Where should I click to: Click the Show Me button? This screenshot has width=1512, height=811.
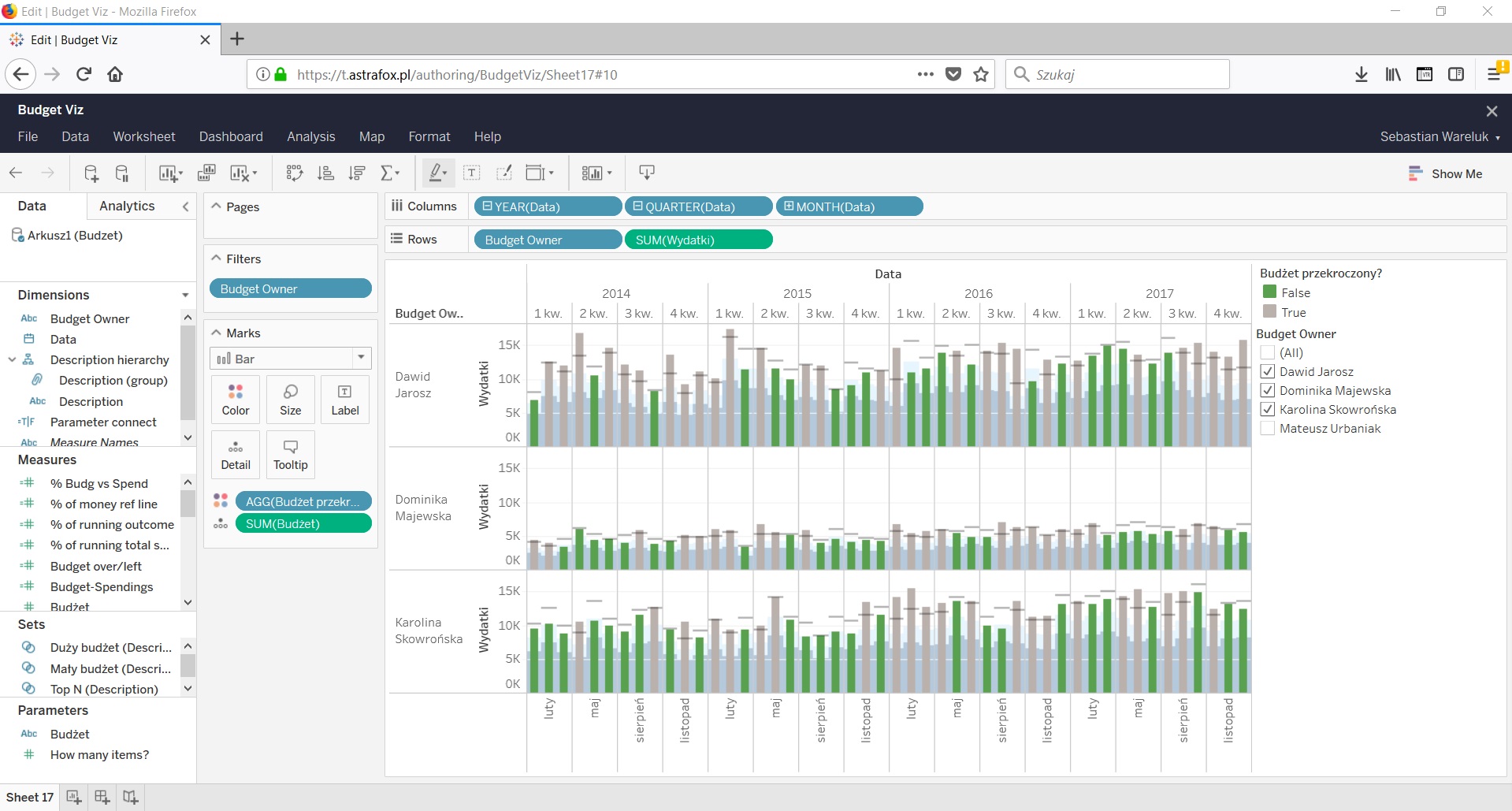point(1445,173)
